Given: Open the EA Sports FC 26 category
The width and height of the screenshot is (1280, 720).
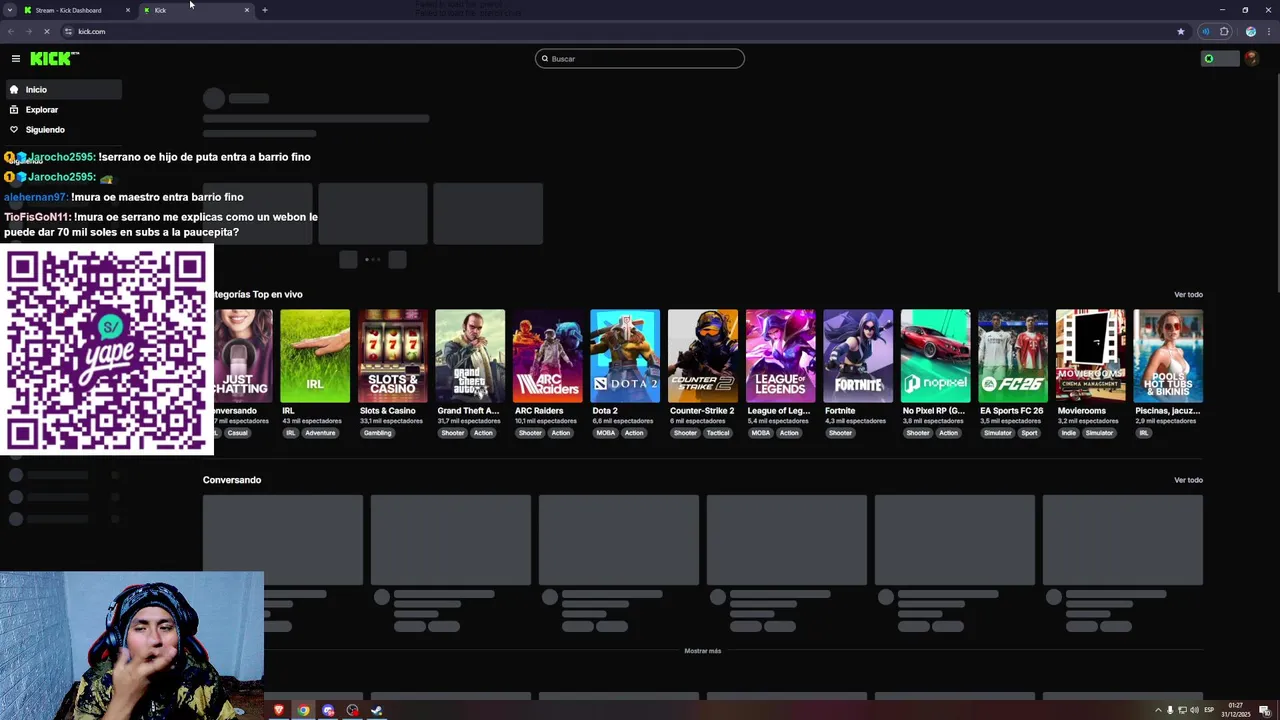Looking at the screenshot, I should point(1013,356).
